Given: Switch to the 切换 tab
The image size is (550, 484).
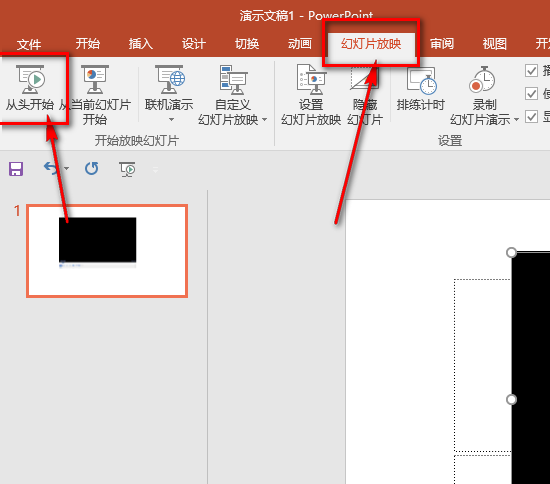Looking at the screenshot, I should pos(247,44).
